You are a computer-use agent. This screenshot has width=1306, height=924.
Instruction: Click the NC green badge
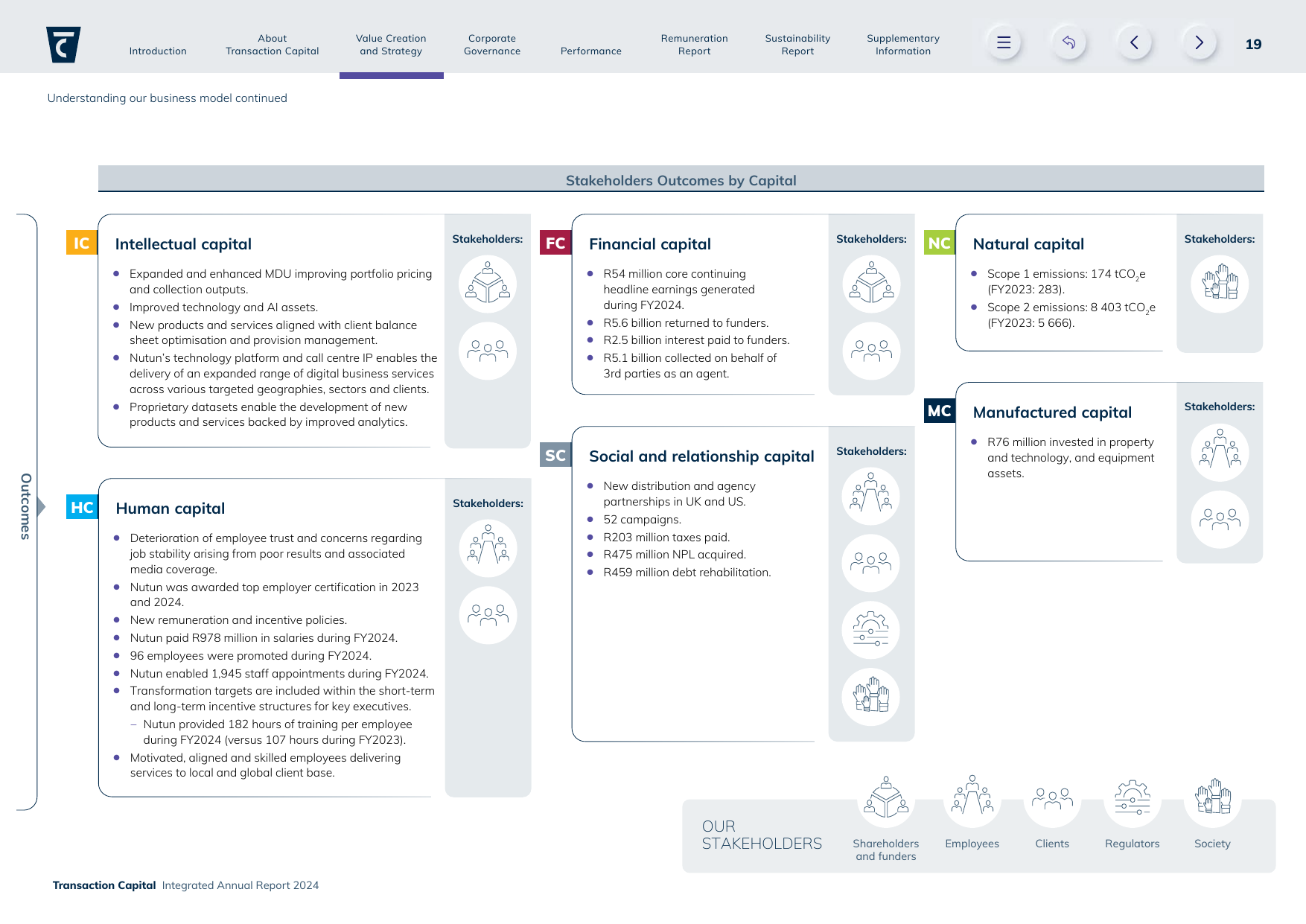pyautogui.click(x=940, y=243)
